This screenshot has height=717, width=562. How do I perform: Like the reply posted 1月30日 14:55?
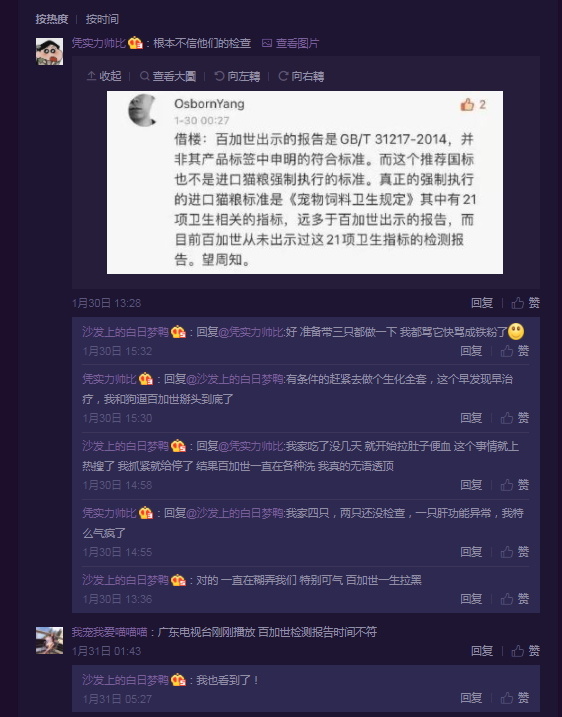[x=514, y=552]
